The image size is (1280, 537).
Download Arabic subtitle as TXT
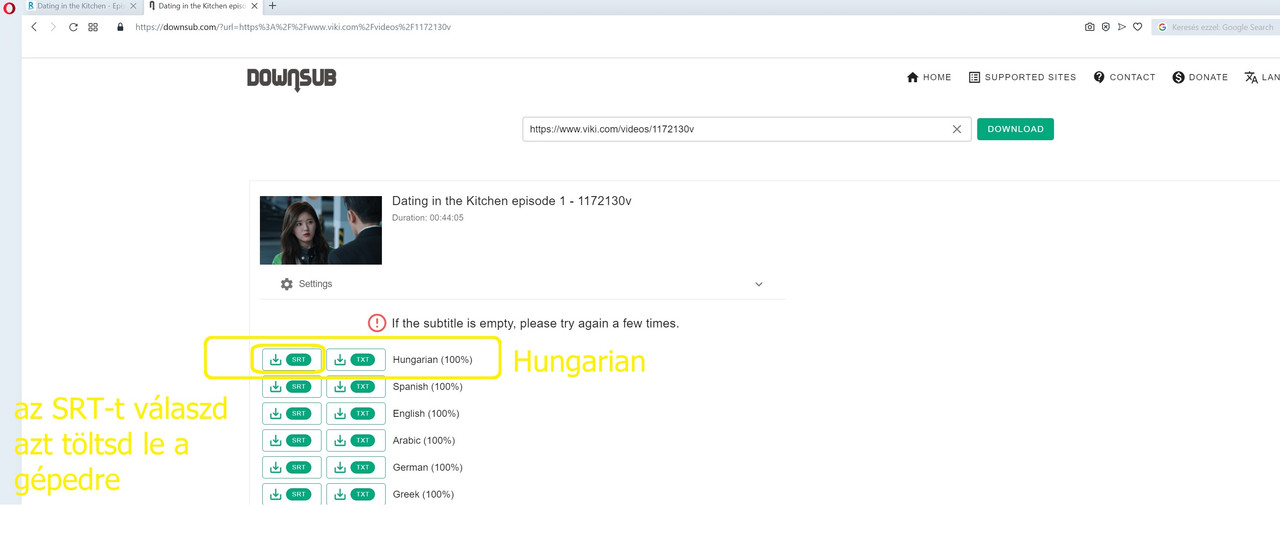(x=356, y=441)
